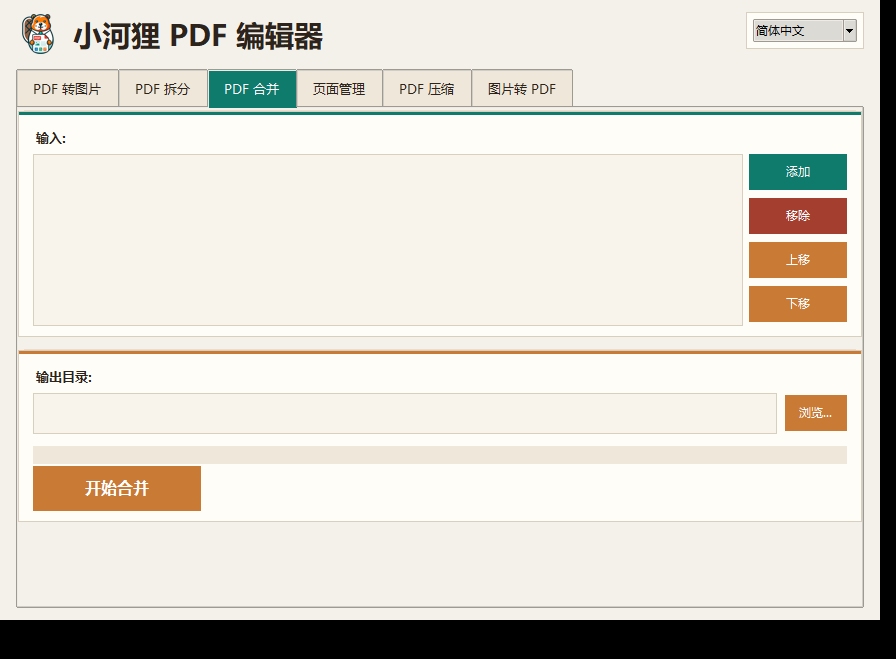Click the 输入 label
Screen dimensions: 896x659
(x=51, y=138)
